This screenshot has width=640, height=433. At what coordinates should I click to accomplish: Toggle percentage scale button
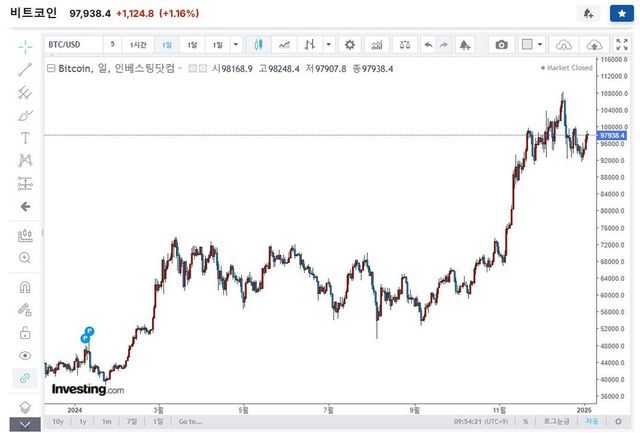pyautogui.click(x=525, y=422)
